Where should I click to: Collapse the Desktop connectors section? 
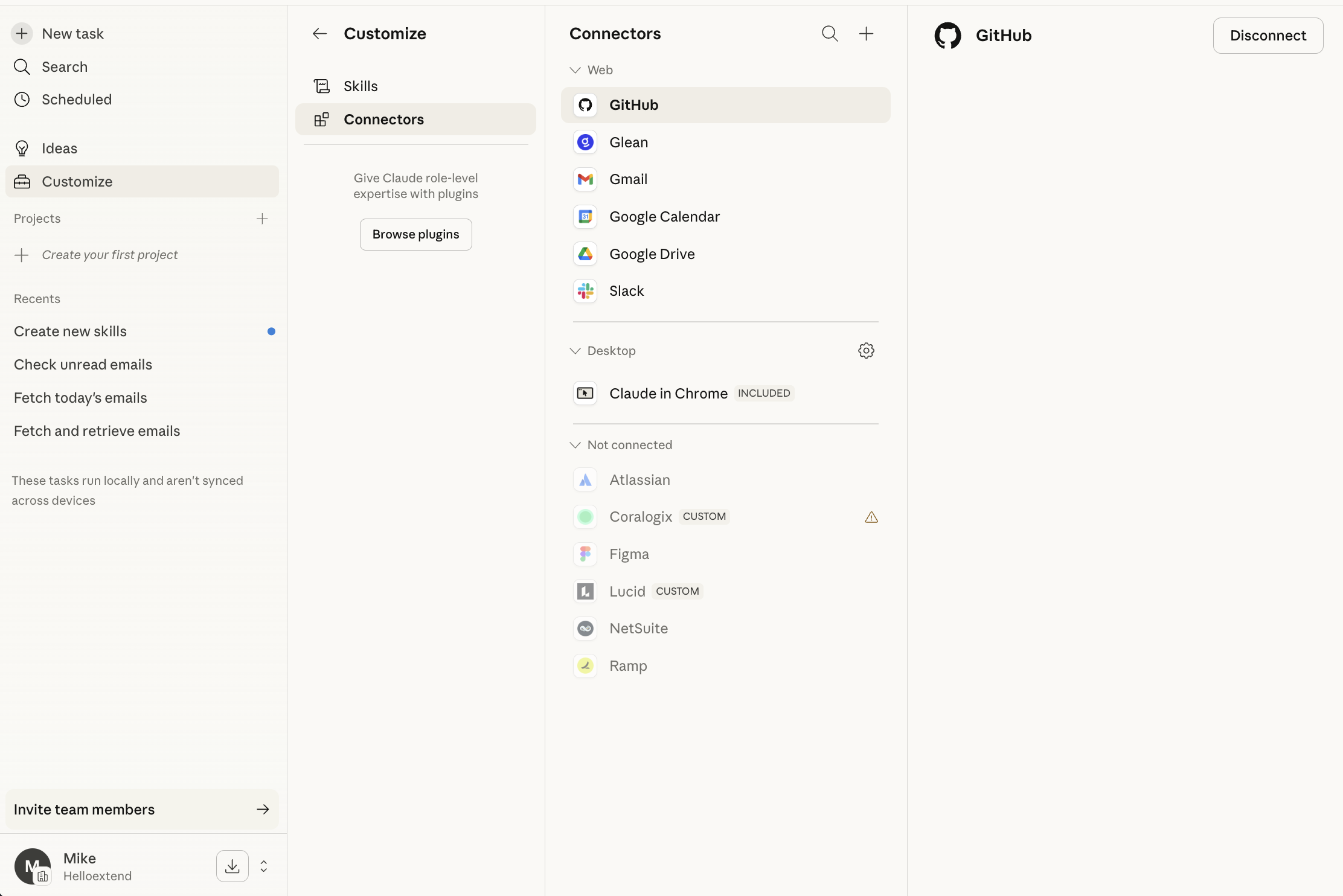pyautogui.click(x=575, y=351)
